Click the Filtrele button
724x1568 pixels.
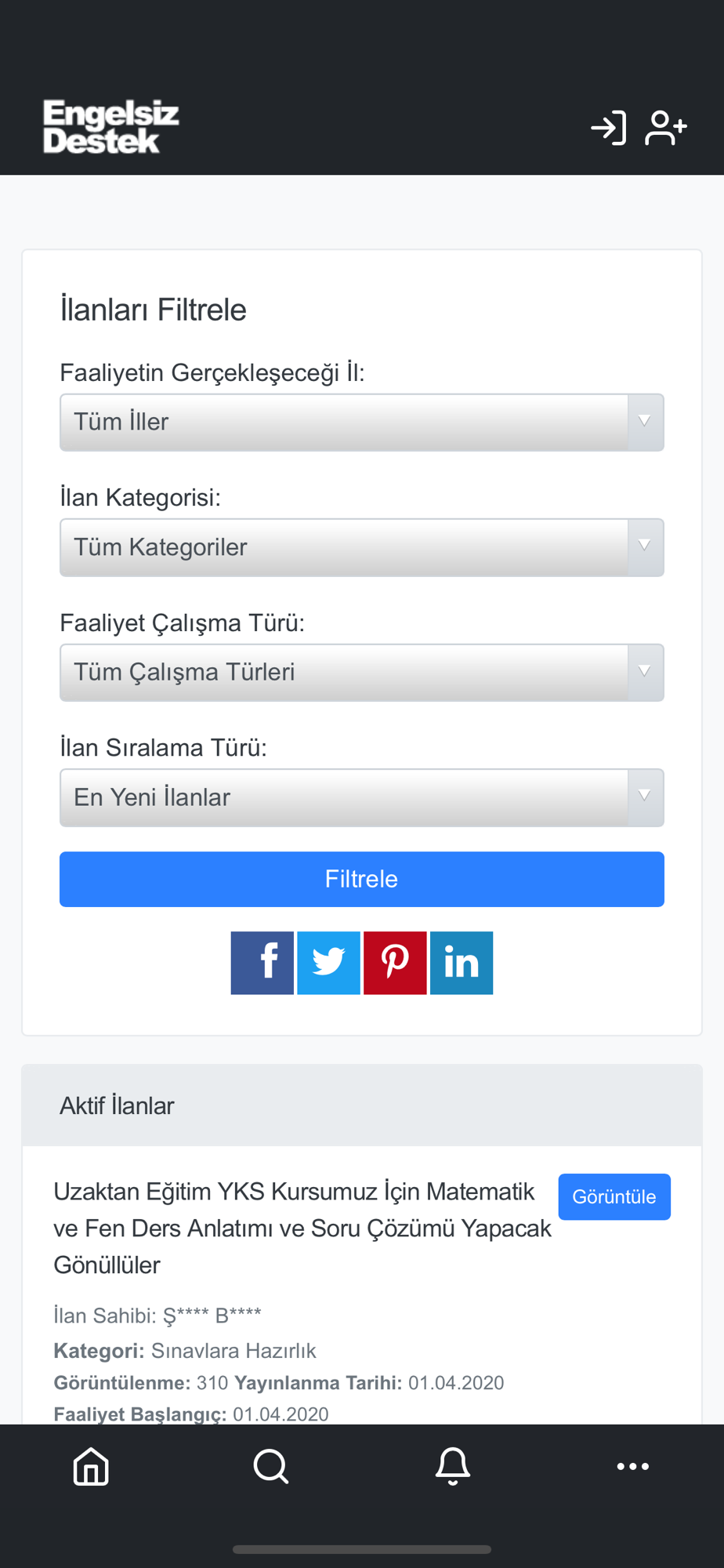tap(362, 879)
